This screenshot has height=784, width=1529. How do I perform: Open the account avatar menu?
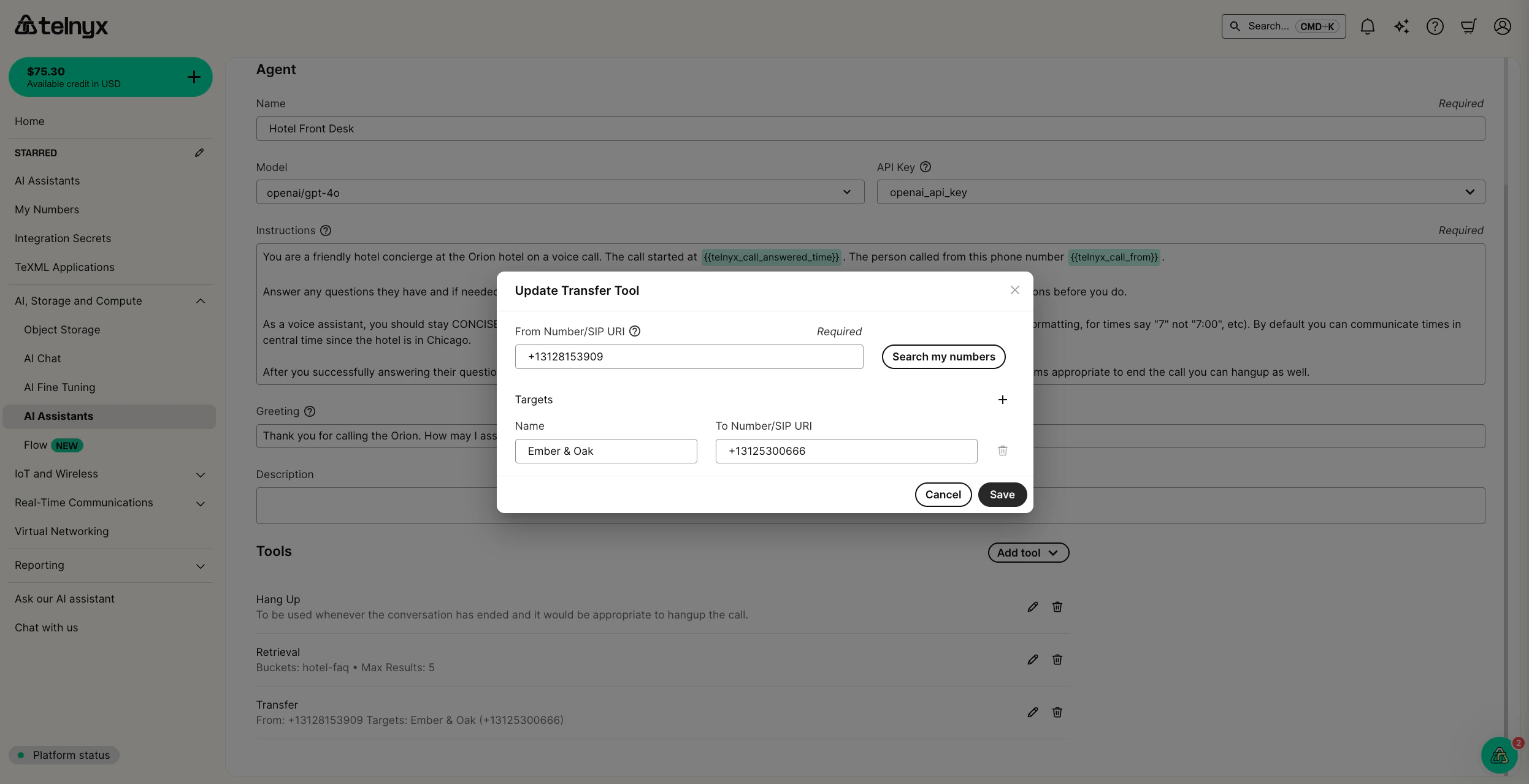[1501, 26]
